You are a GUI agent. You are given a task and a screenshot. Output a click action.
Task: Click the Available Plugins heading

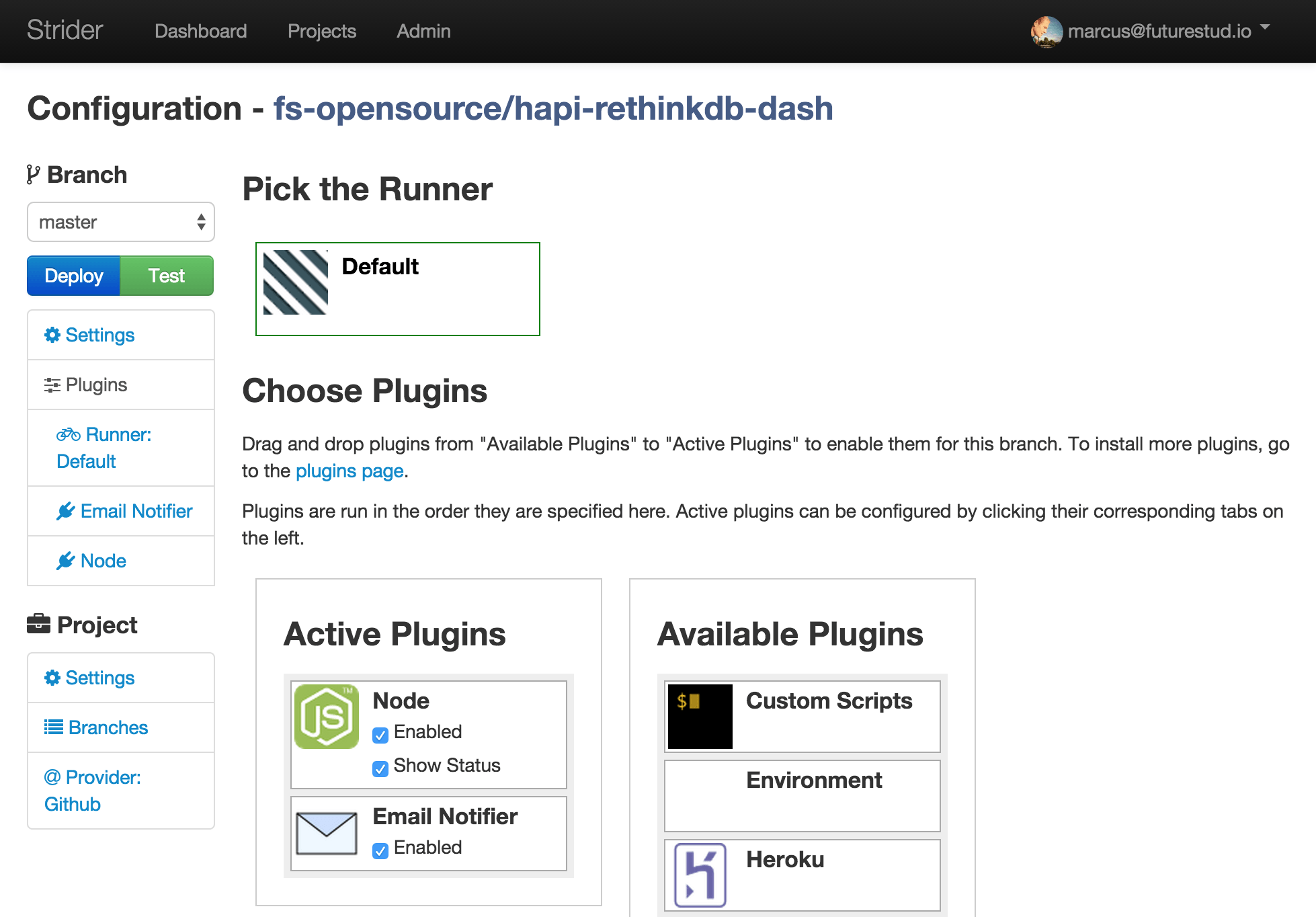[790, 634]
